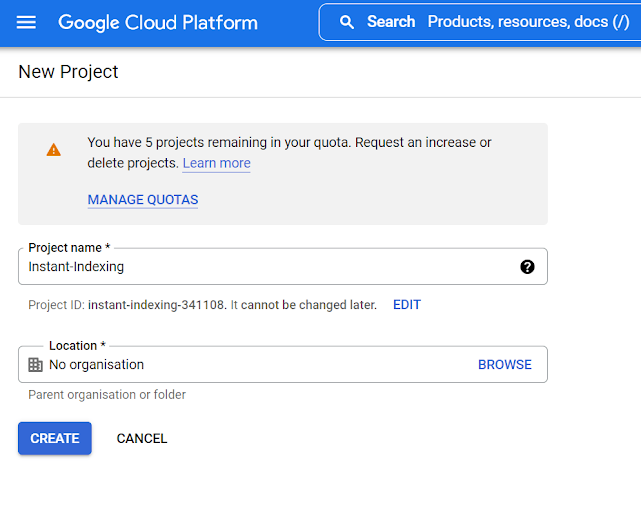The width and height of the screenshot is (641, 510).
Task: Open the MANAGE QUOTAS link
Action: click(x=143, y=200)
